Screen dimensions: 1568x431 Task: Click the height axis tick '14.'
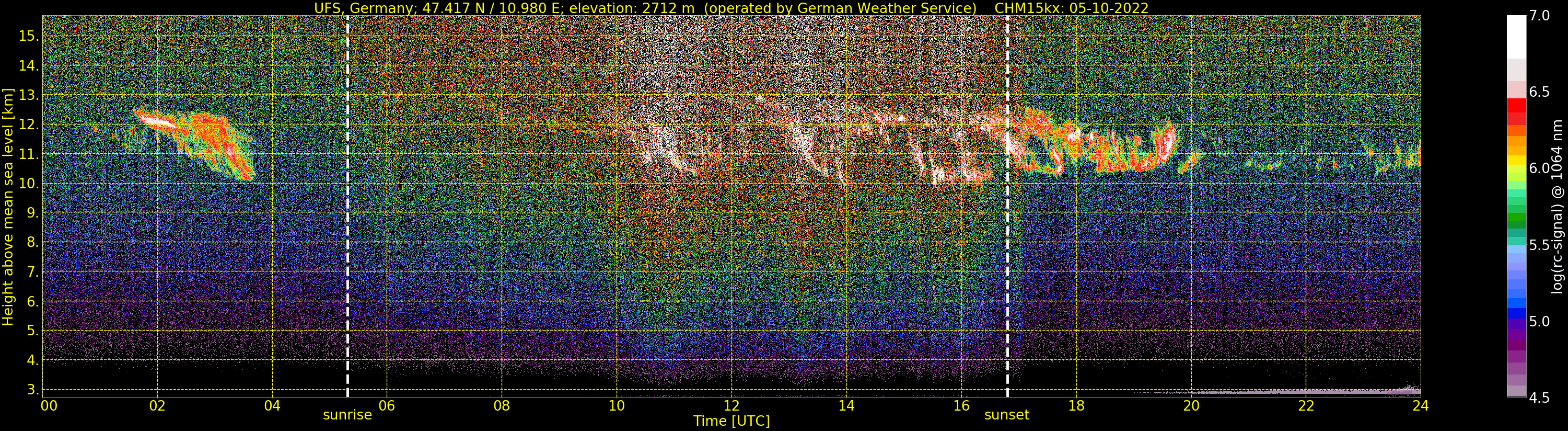pyautogui.click(x=29, y=65)
